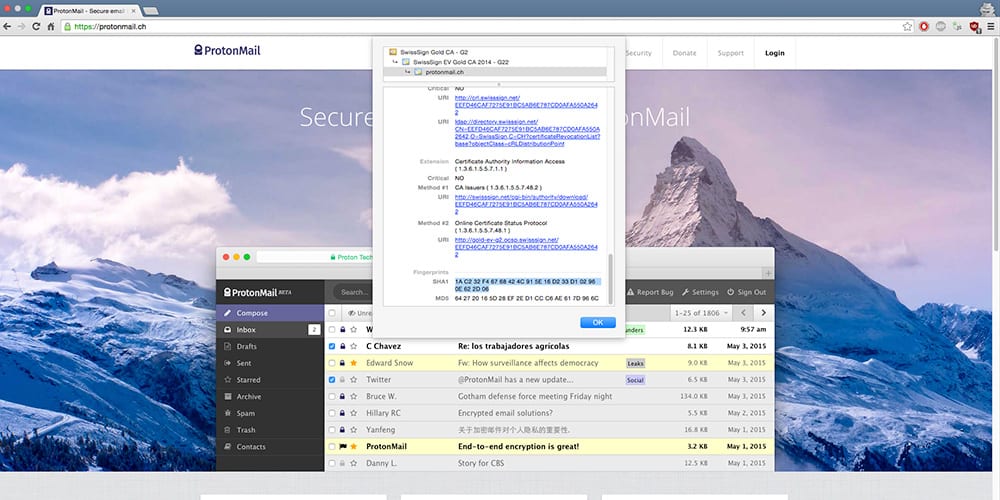This screenshot has height=500, width=1000.
Task: Click the lock icon on C Chavez row
Action: [342, 346]
